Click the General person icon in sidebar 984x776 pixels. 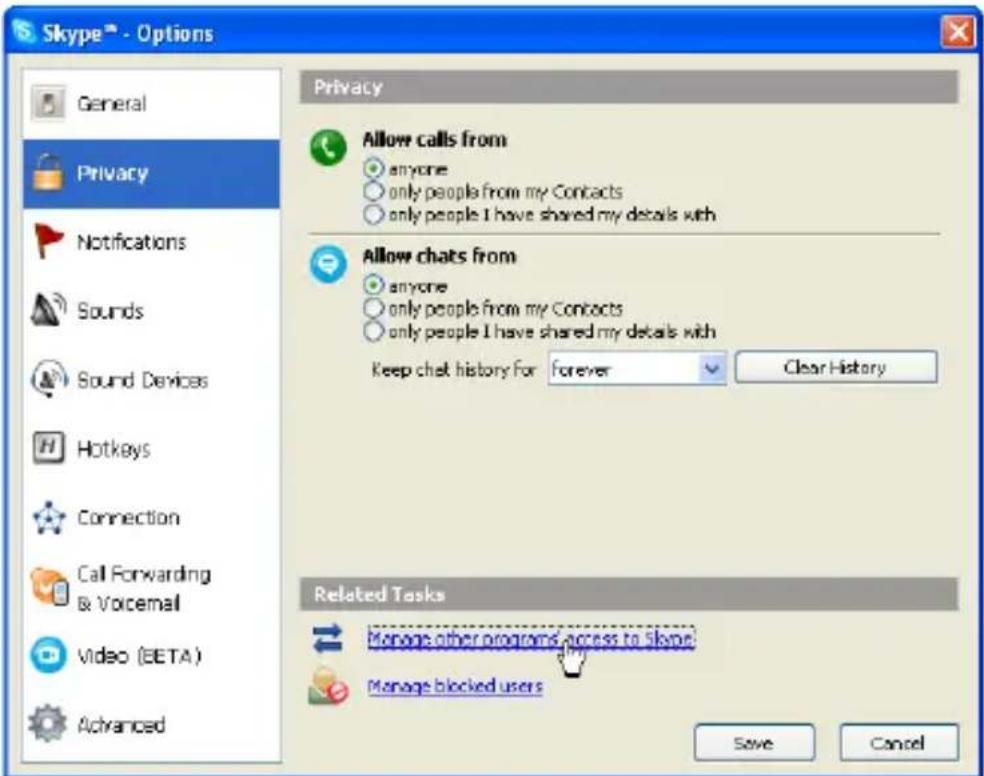tap(48, 104)
